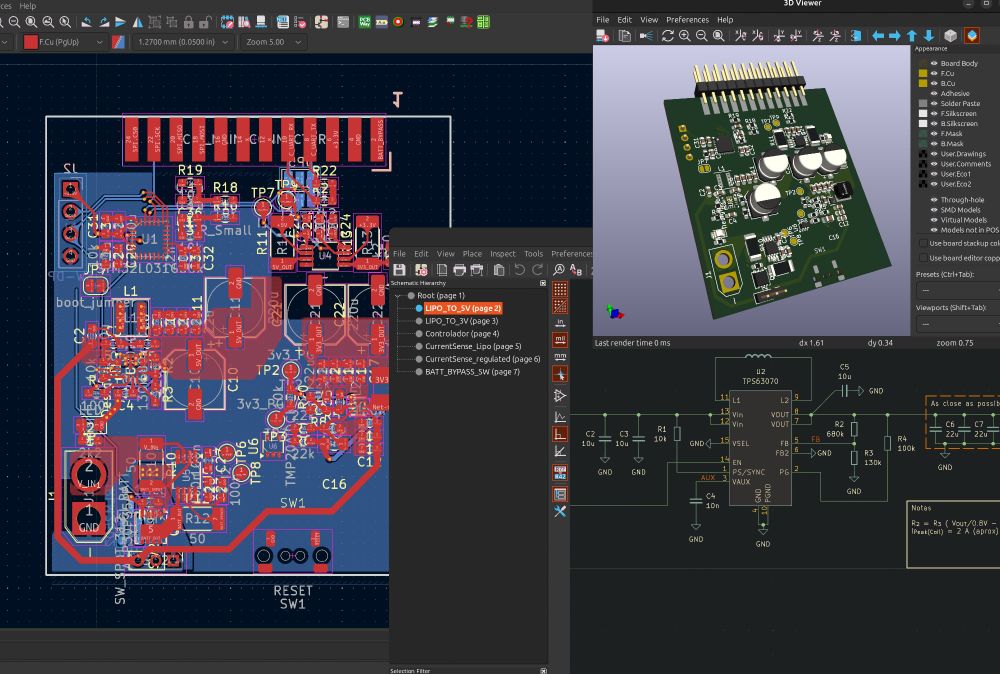This screenshot has height=674, width=1000.
Task: Switch to mils unit icon in schematic editor
Action: 560,339
